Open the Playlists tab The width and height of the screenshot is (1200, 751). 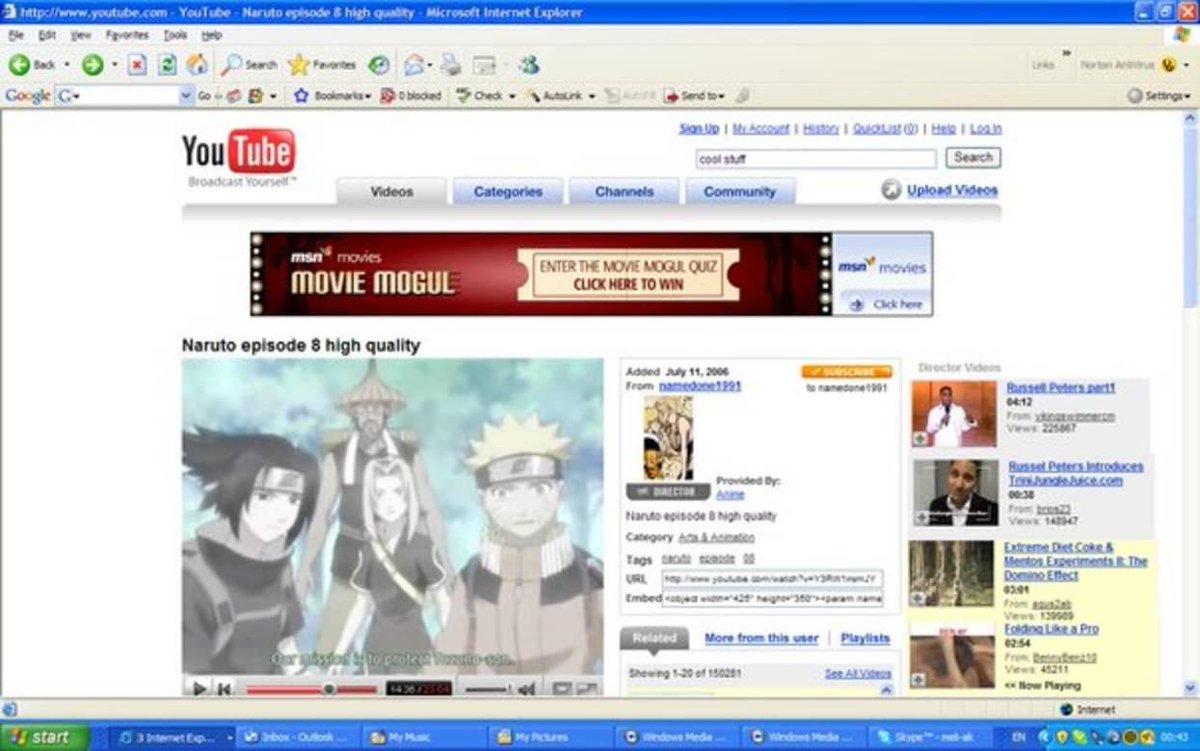click(x=865, y=638)
